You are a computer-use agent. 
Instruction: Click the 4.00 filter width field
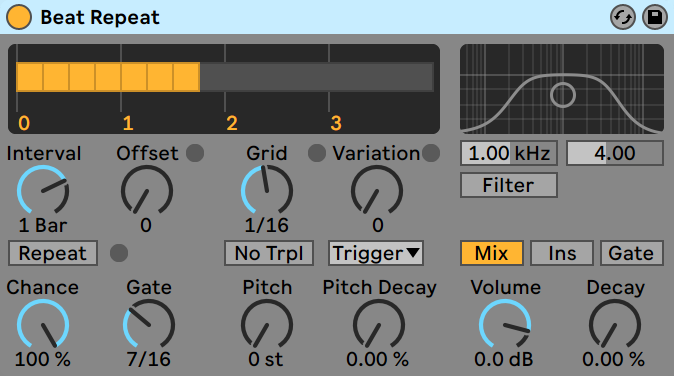coord(615,153)
